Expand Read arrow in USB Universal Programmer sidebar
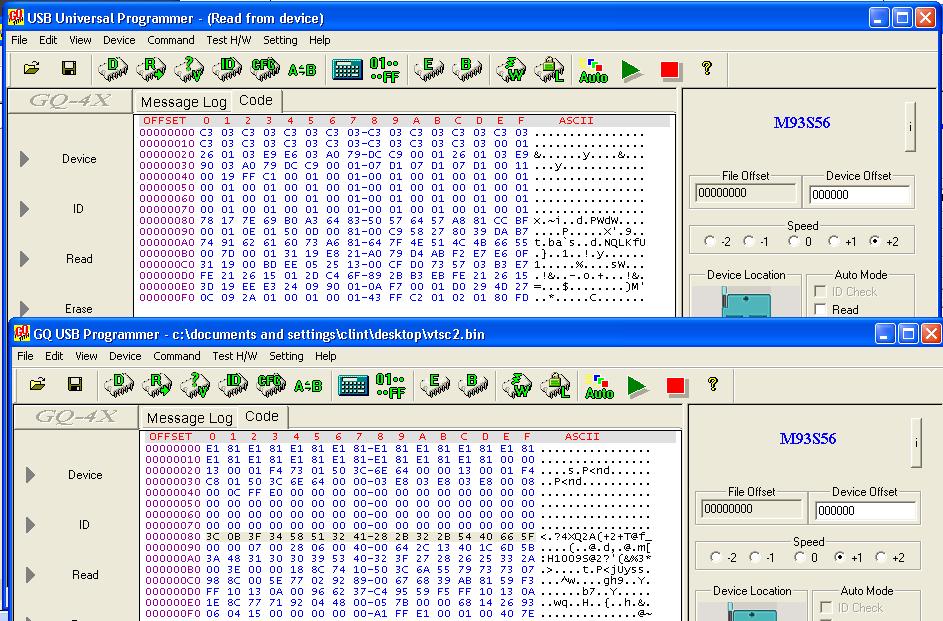The image size is (943, 621). [25, 258]
